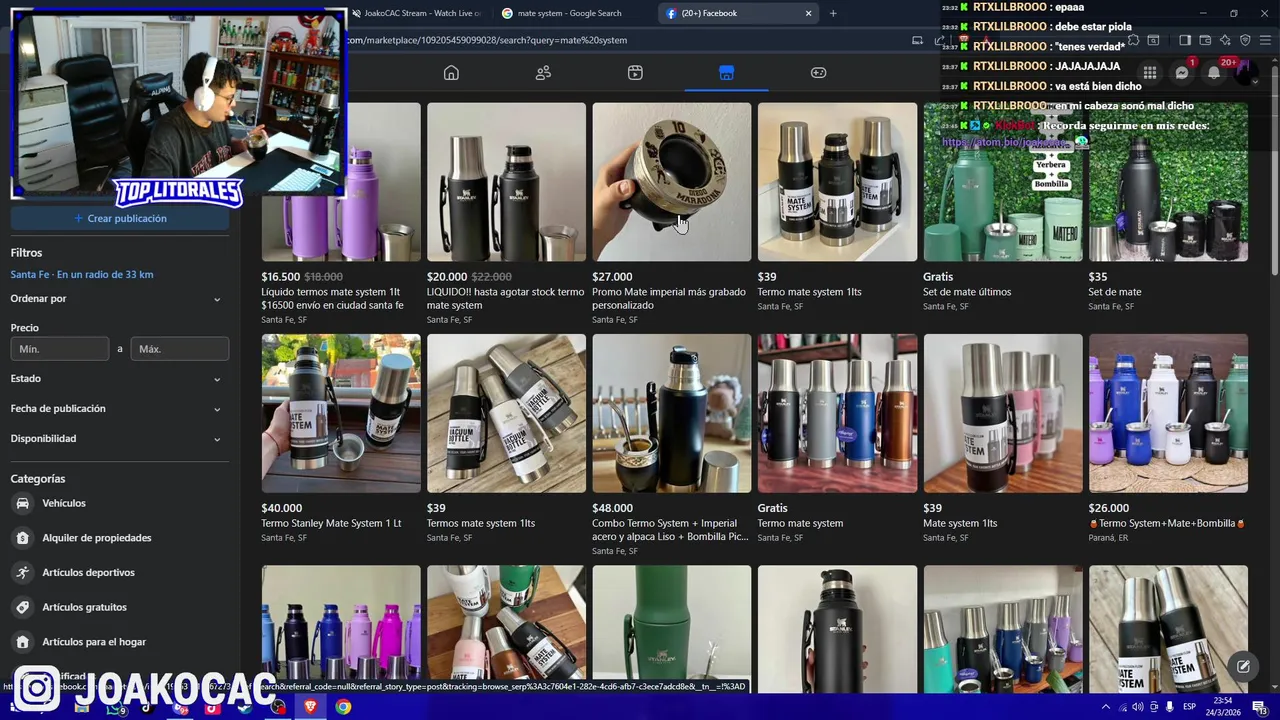Screen dimensions: 1280x720
Task: Open browser extensions puzzle icon
Action: click(1133, 40)
